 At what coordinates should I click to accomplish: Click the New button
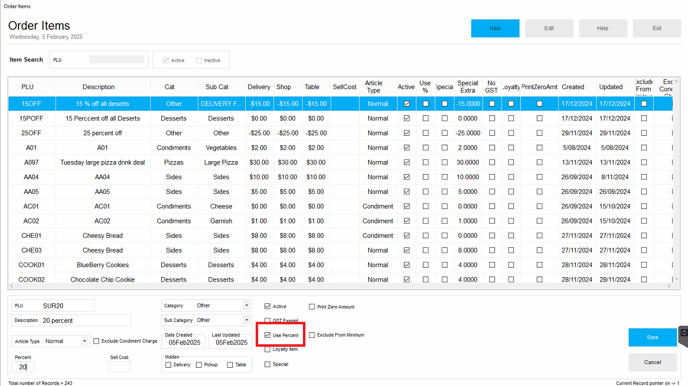(495, 28)
